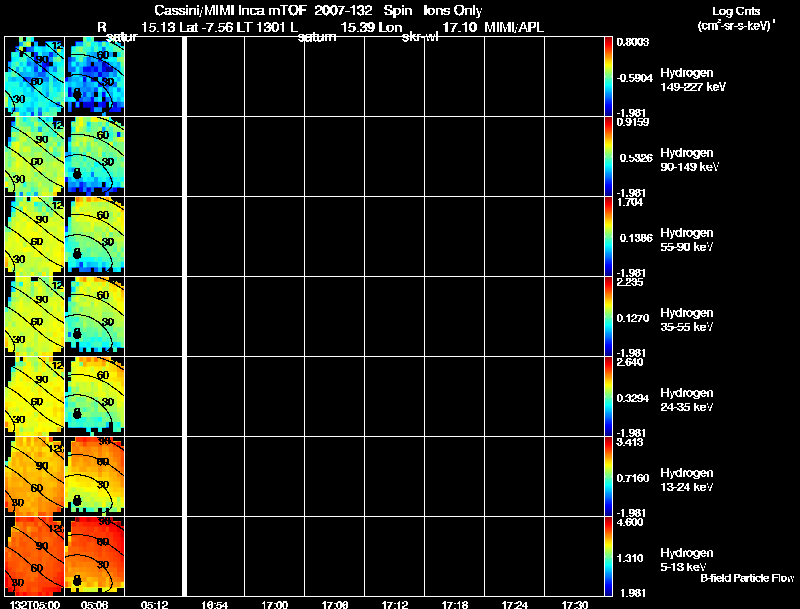800x609 pixels.
Task: Click the 5-13 keV hydrogen image at 05:06
Action: 95,556
